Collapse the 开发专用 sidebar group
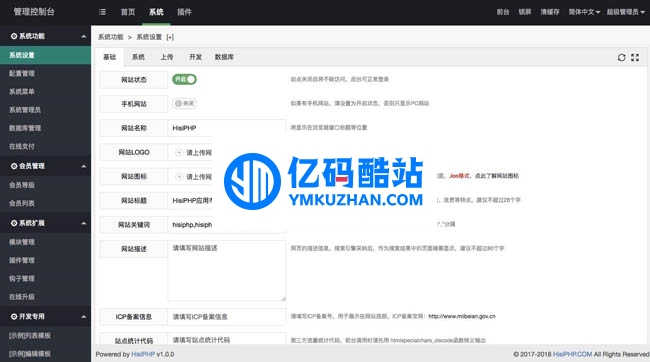The image size is (650, 362). click(84, 316)
